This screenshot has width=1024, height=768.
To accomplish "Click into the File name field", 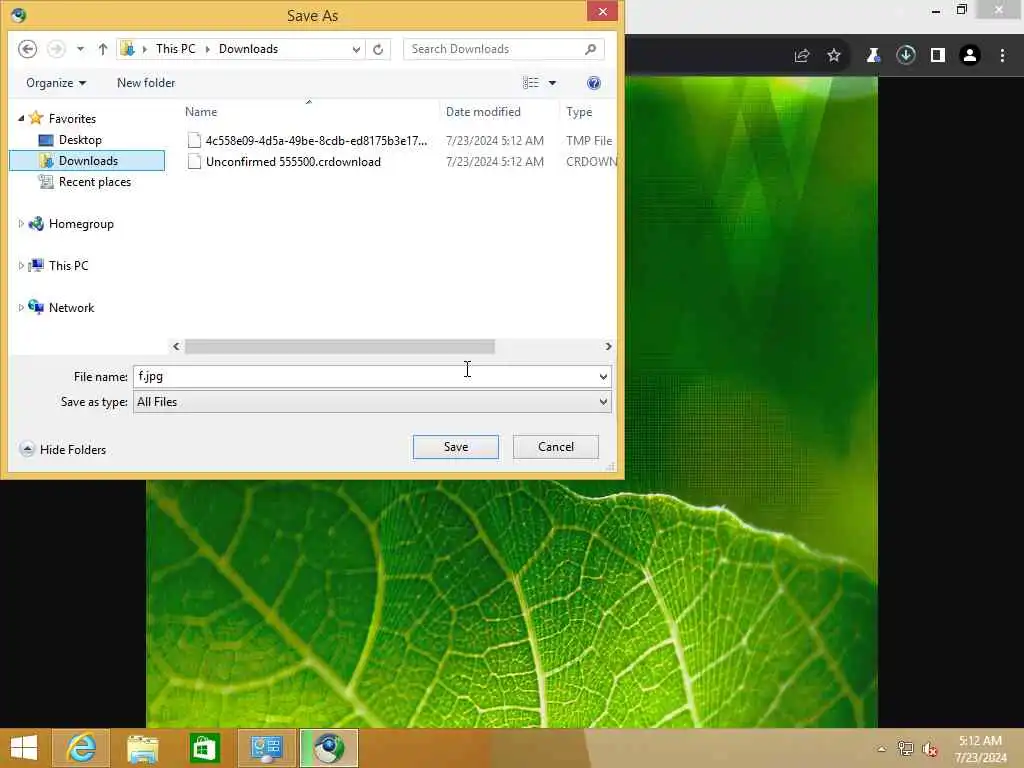I will (x=364, y=376).
